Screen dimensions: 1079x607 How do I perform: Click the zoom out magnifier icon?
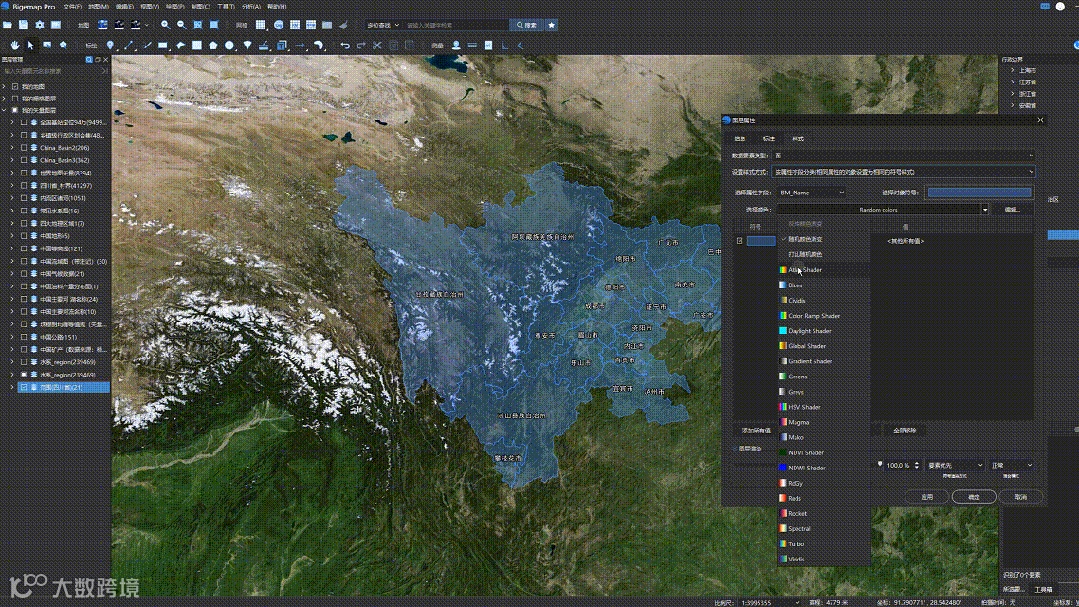pos(181,25)
